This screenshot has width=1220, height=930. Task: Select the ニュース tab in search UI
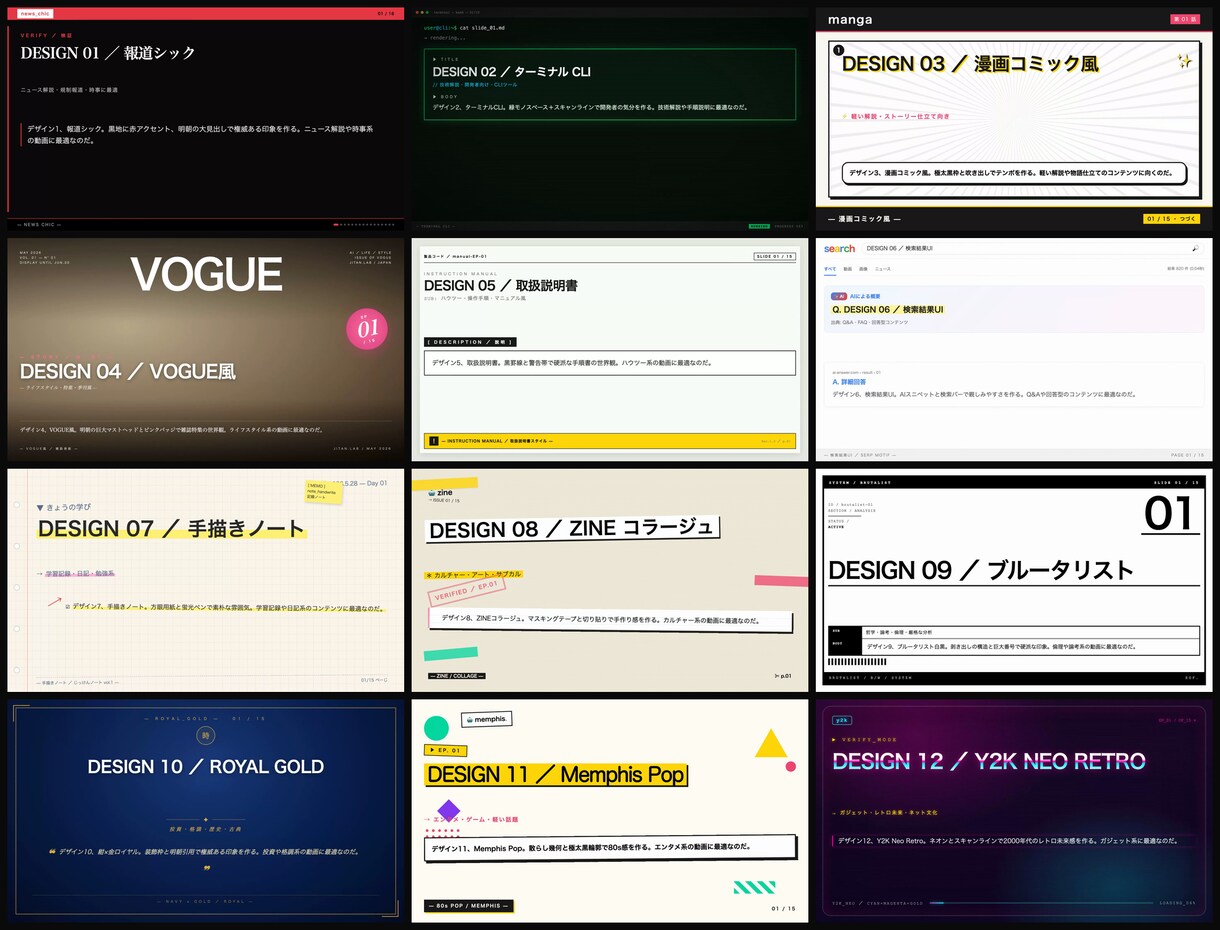(x=883, y=268)
